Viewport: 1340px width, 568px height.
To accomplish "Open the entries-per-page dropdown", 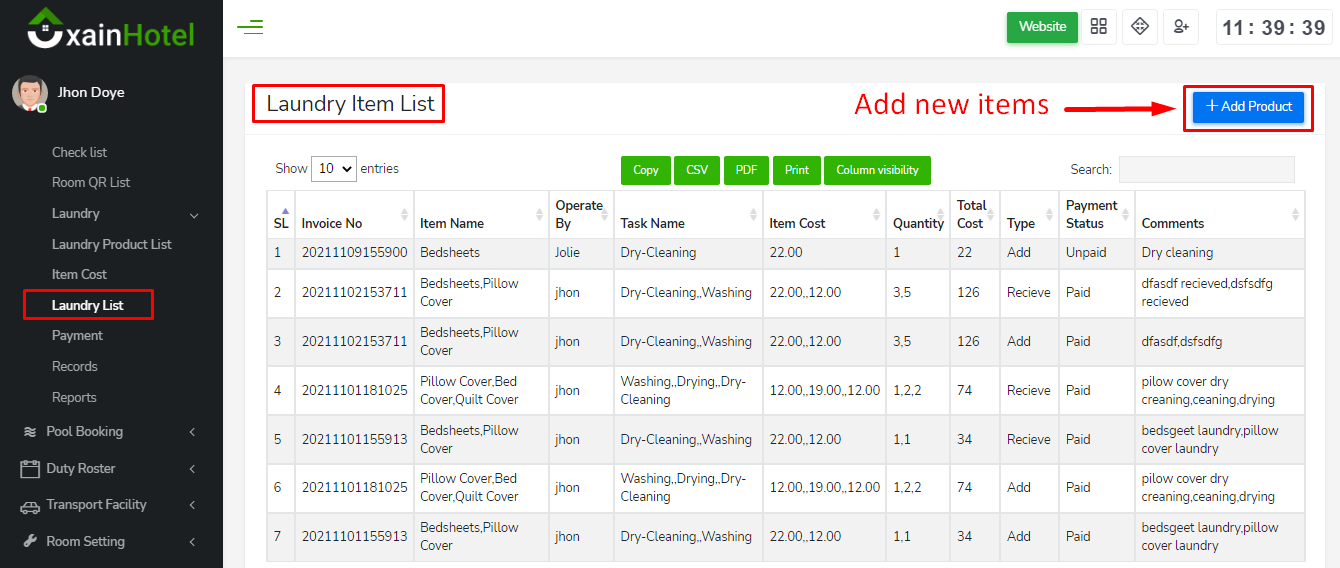I will 334,169.
